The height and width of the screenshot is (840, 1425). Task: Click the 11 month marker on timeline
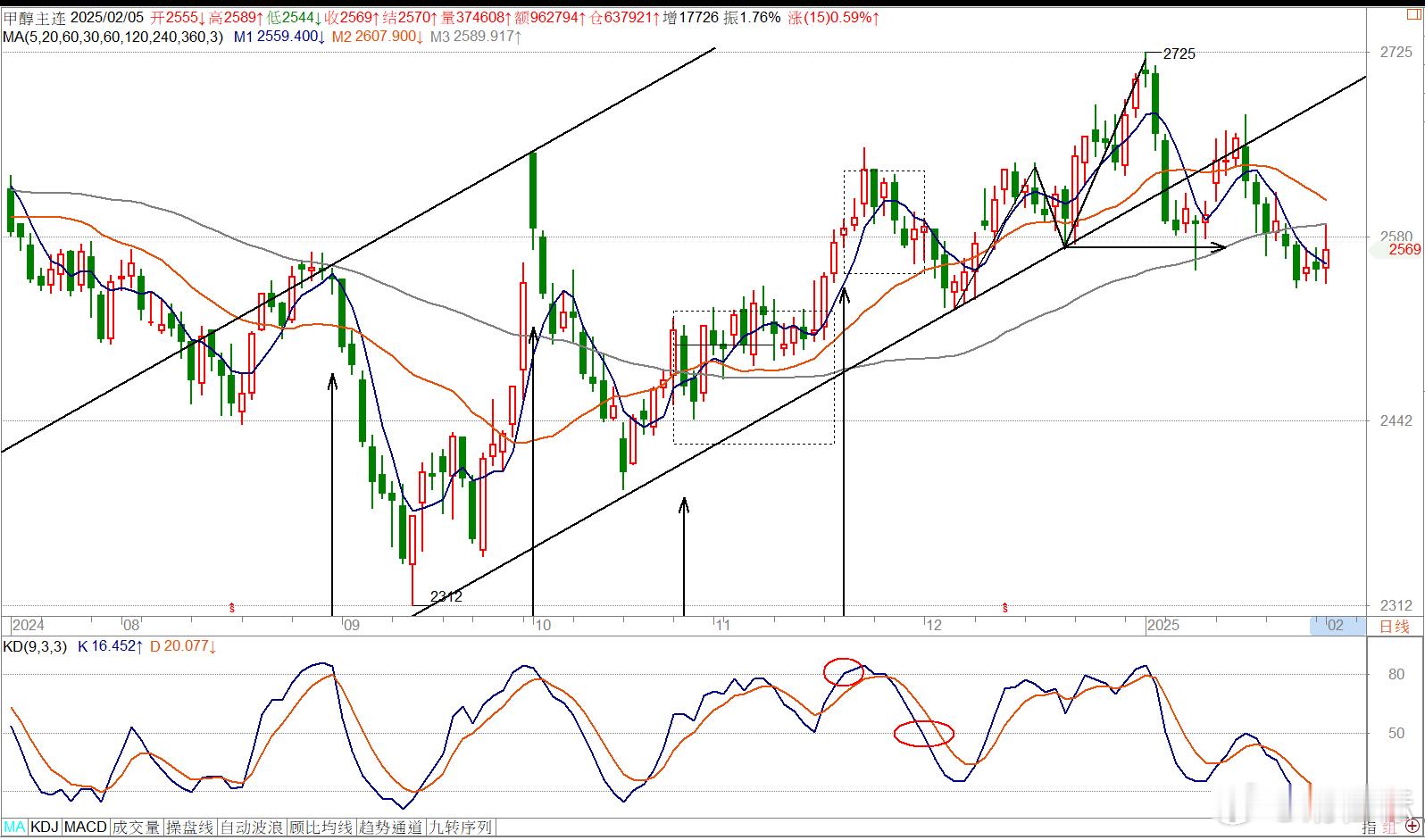pyautogui.click(x=723, y=625)
